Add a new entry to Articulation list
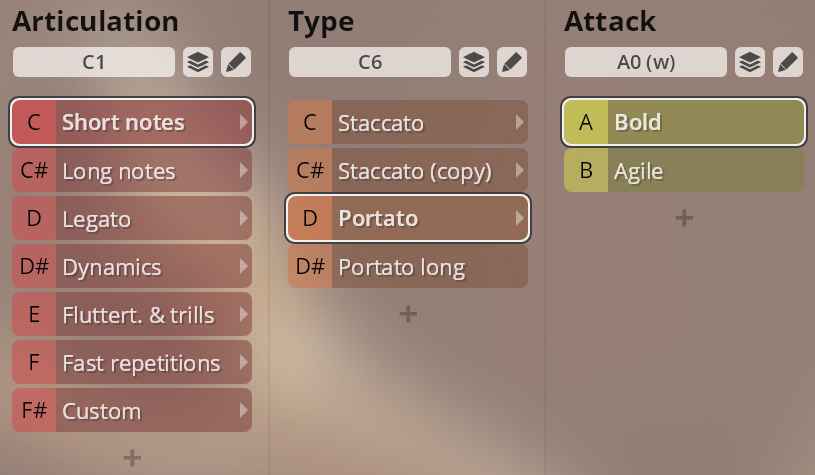 (132, 457)
